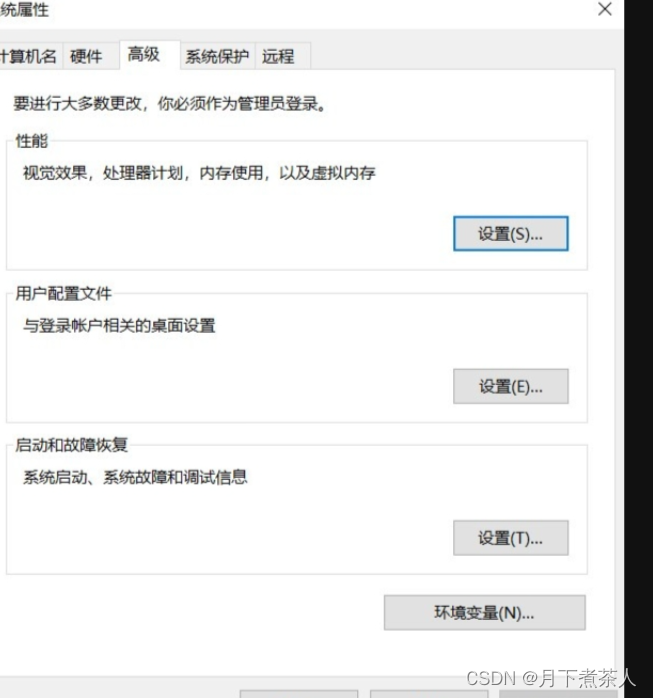653x698 pixels.
Task: Open 设置(T)... for 启动和故障恢复
Action: click(511, 538)
